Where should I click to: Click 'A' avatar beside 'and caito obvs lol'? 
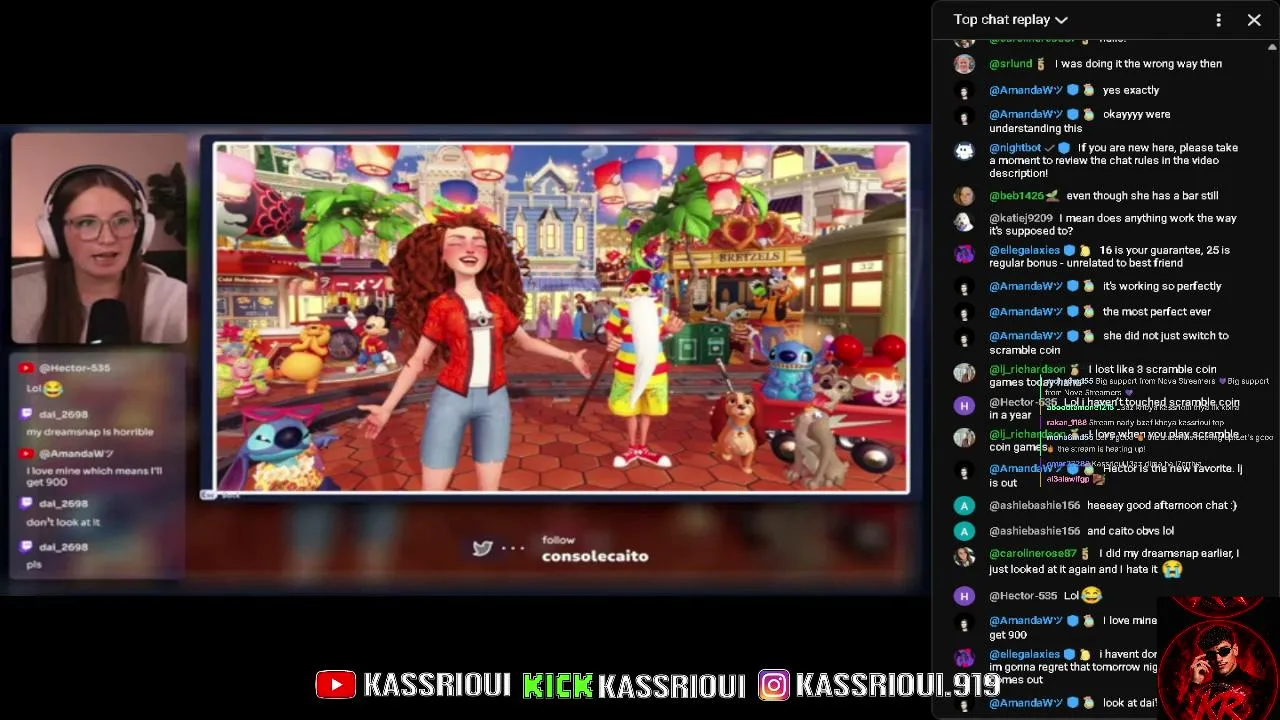point(964,531)
